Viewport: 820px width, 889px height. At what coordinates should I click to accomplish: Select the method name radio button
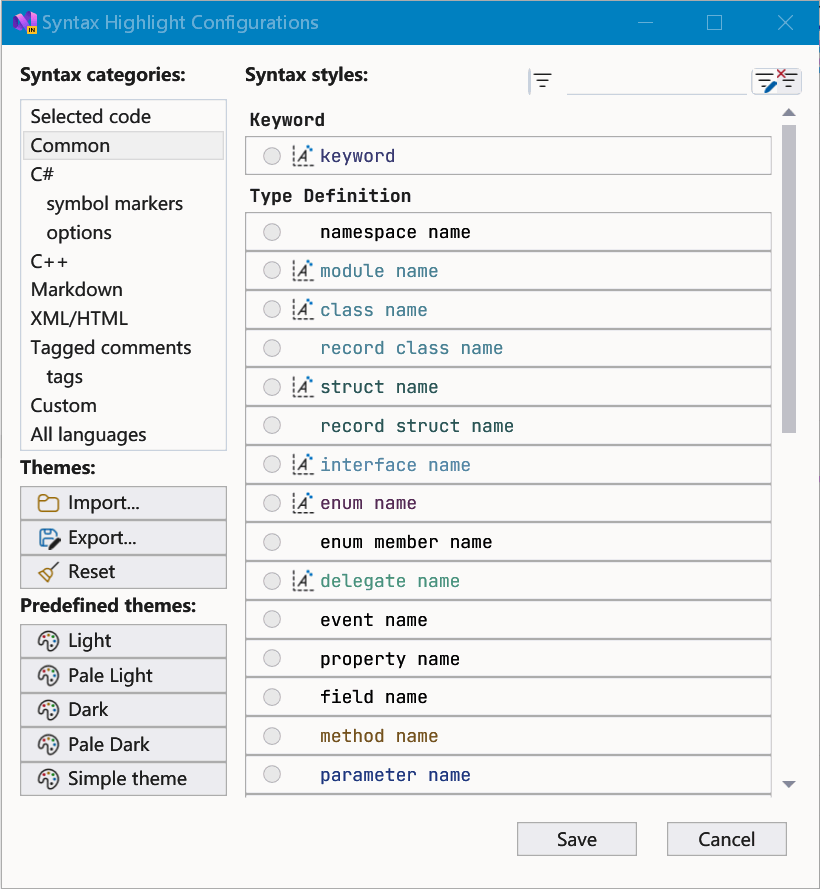point(272,736)
